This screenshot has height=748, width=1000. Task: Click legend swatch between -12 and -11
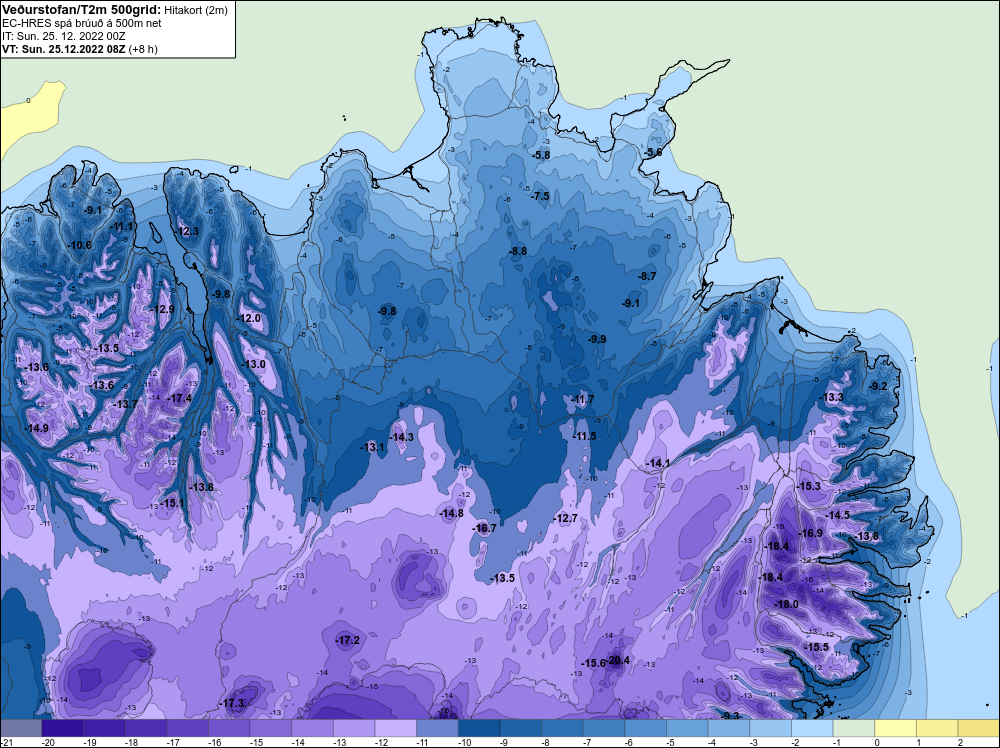tap(396, 728)
